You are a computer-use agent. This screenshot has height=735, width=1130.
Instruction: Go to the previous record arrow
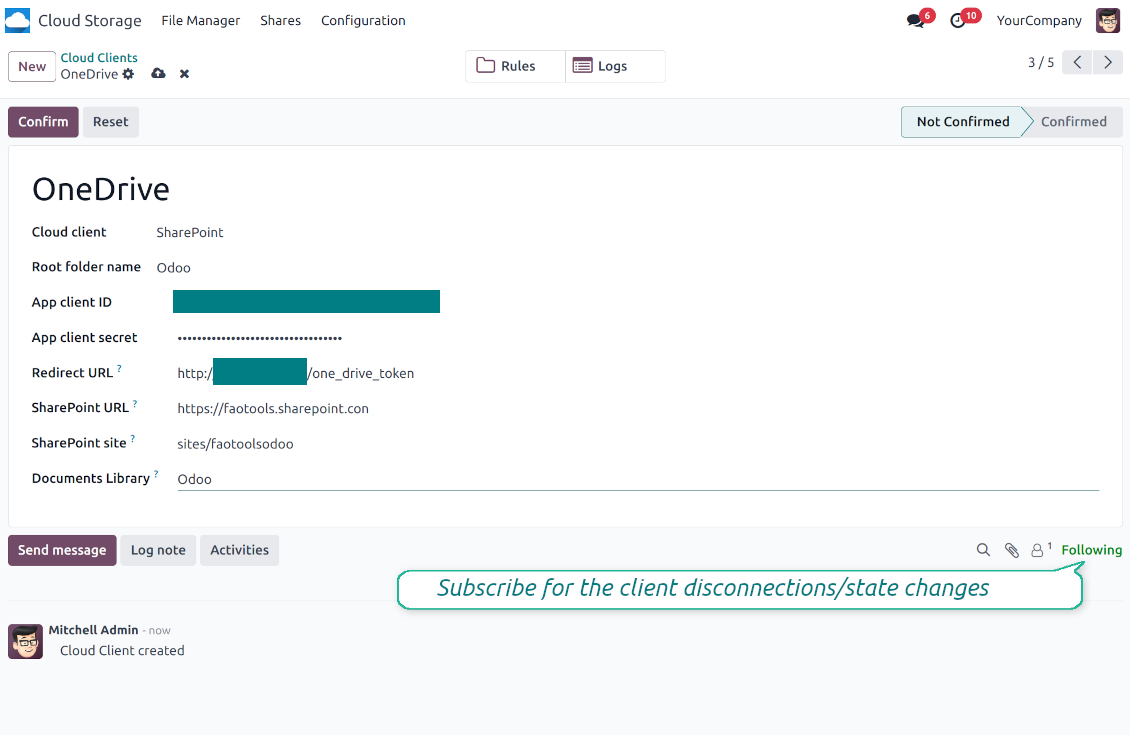1077,62
